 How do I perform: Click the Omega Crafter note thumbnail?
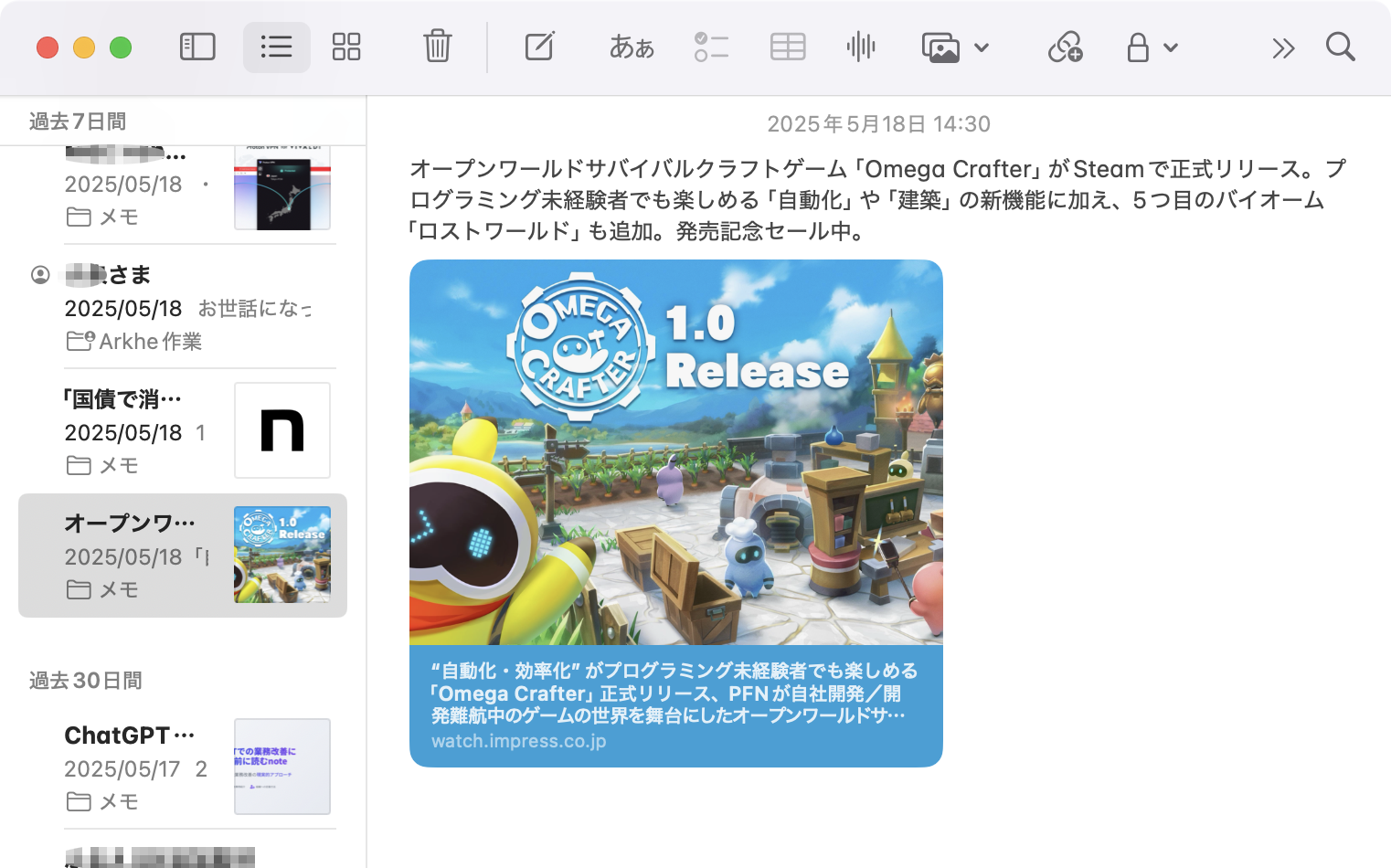pos(282,555)
